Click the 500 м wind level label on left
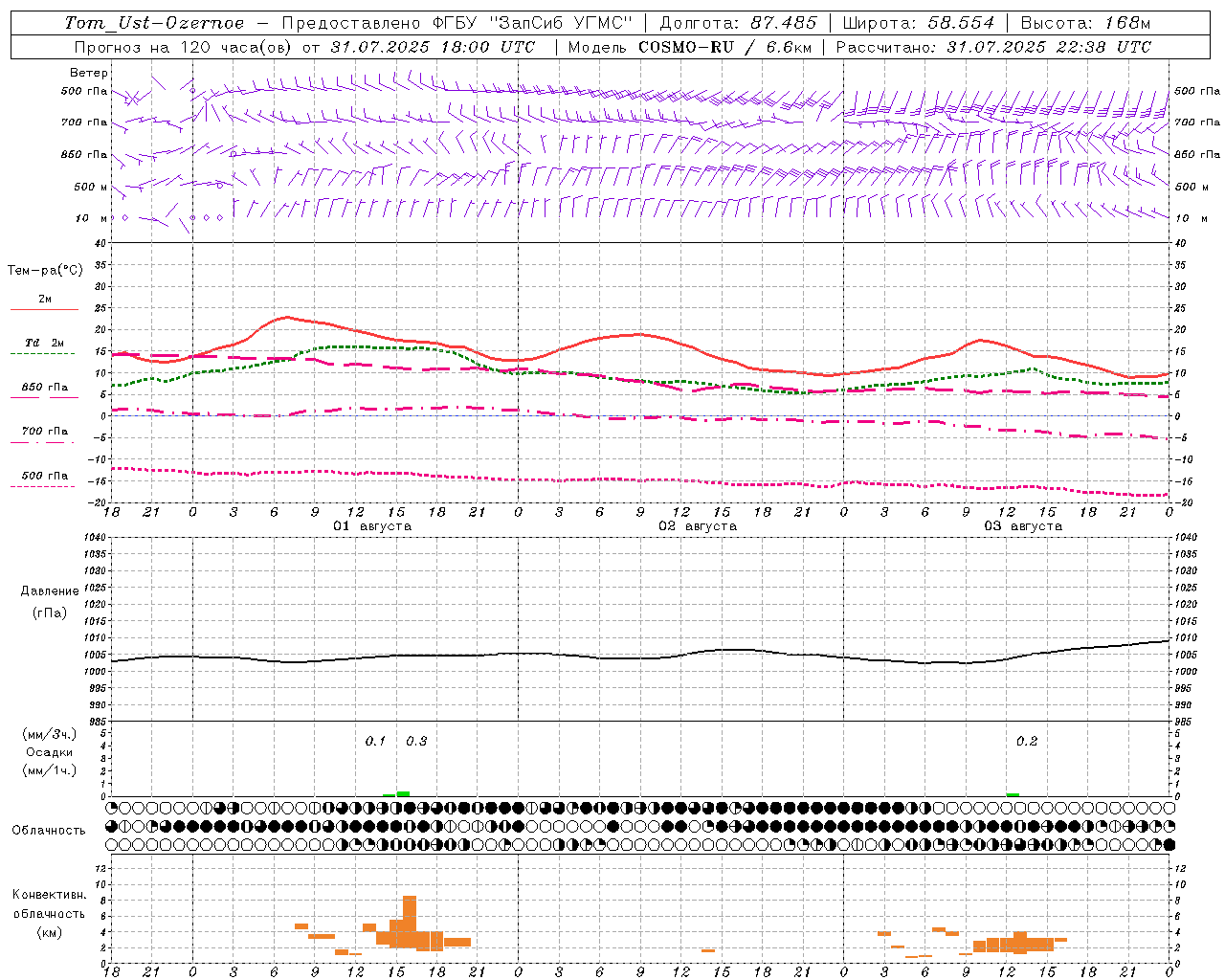Screen dimensions: 1225x980 (91, 187)
